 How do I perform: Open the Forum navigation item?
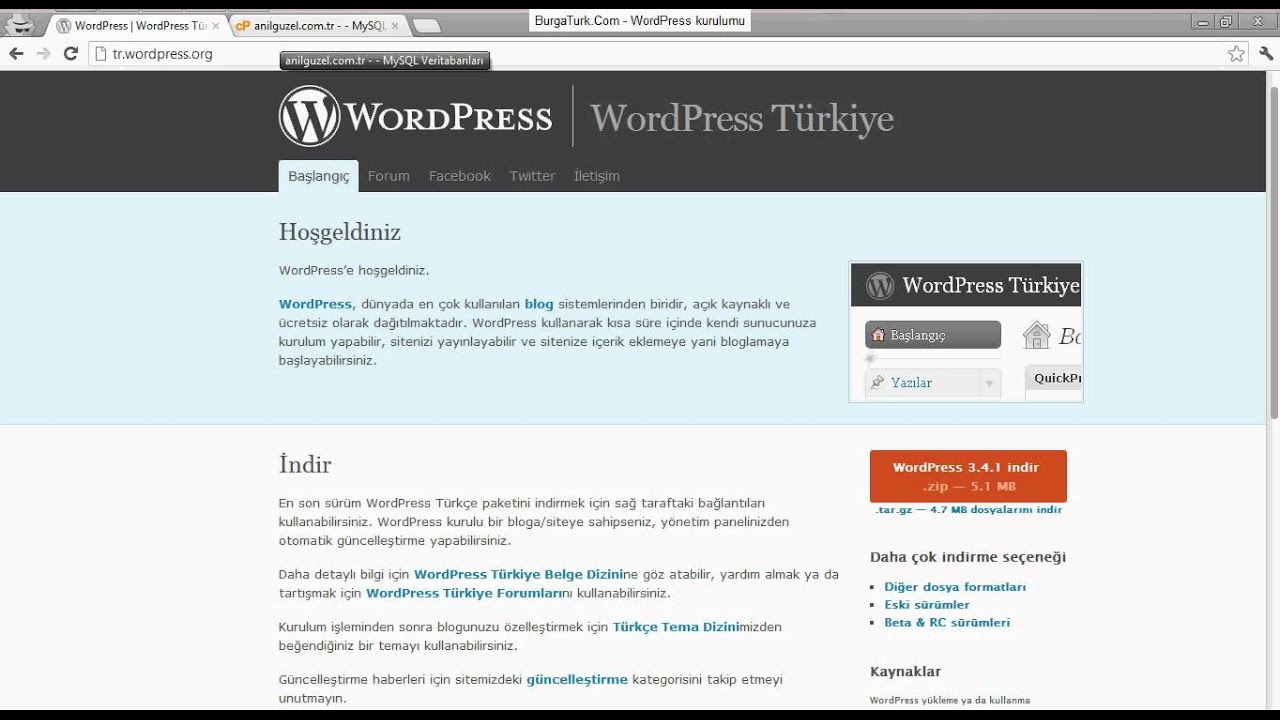pos(389,176)
